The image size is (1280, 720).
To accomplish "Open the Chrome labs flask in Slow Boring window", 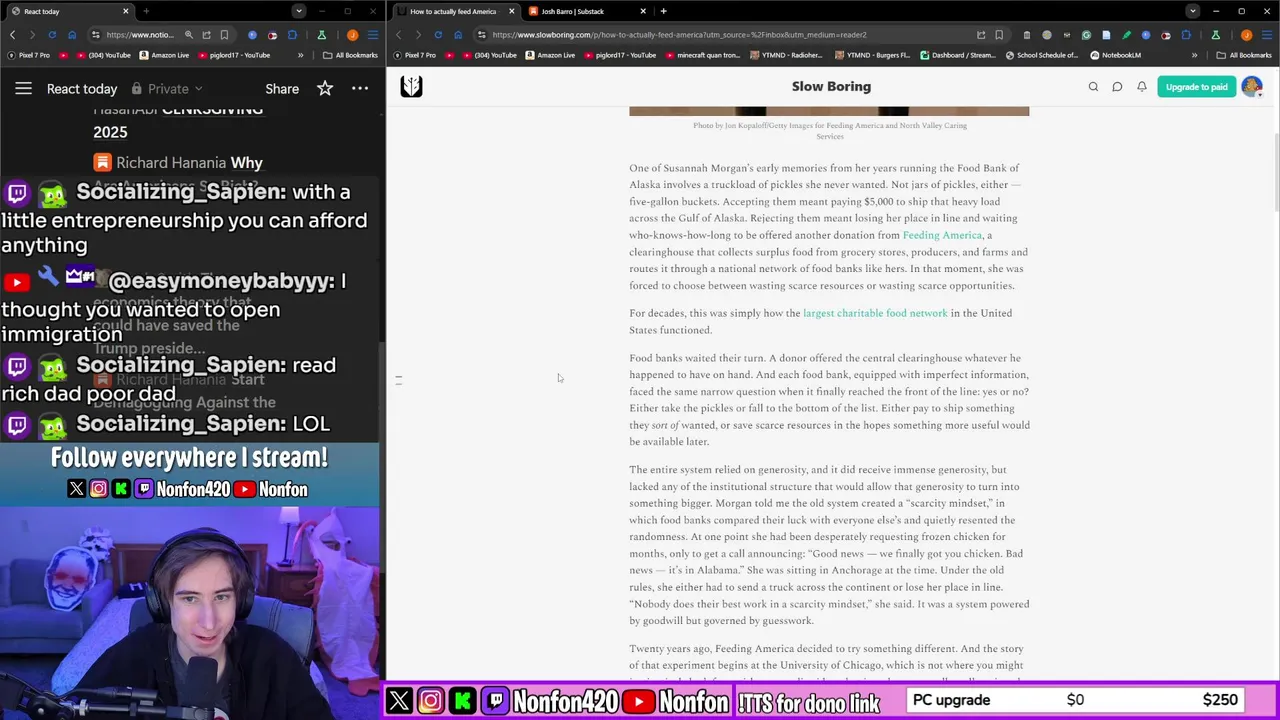I will coord(1215,35).
